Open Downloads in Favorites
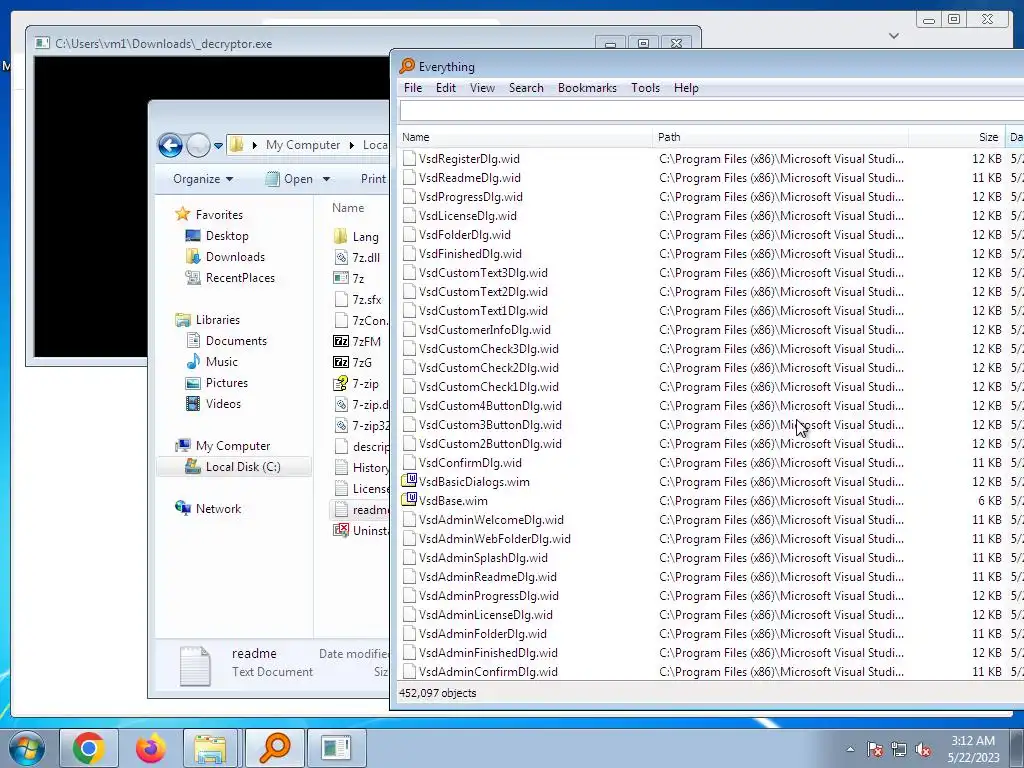Viewport: 1024px width, 768px height. point(235,257)
